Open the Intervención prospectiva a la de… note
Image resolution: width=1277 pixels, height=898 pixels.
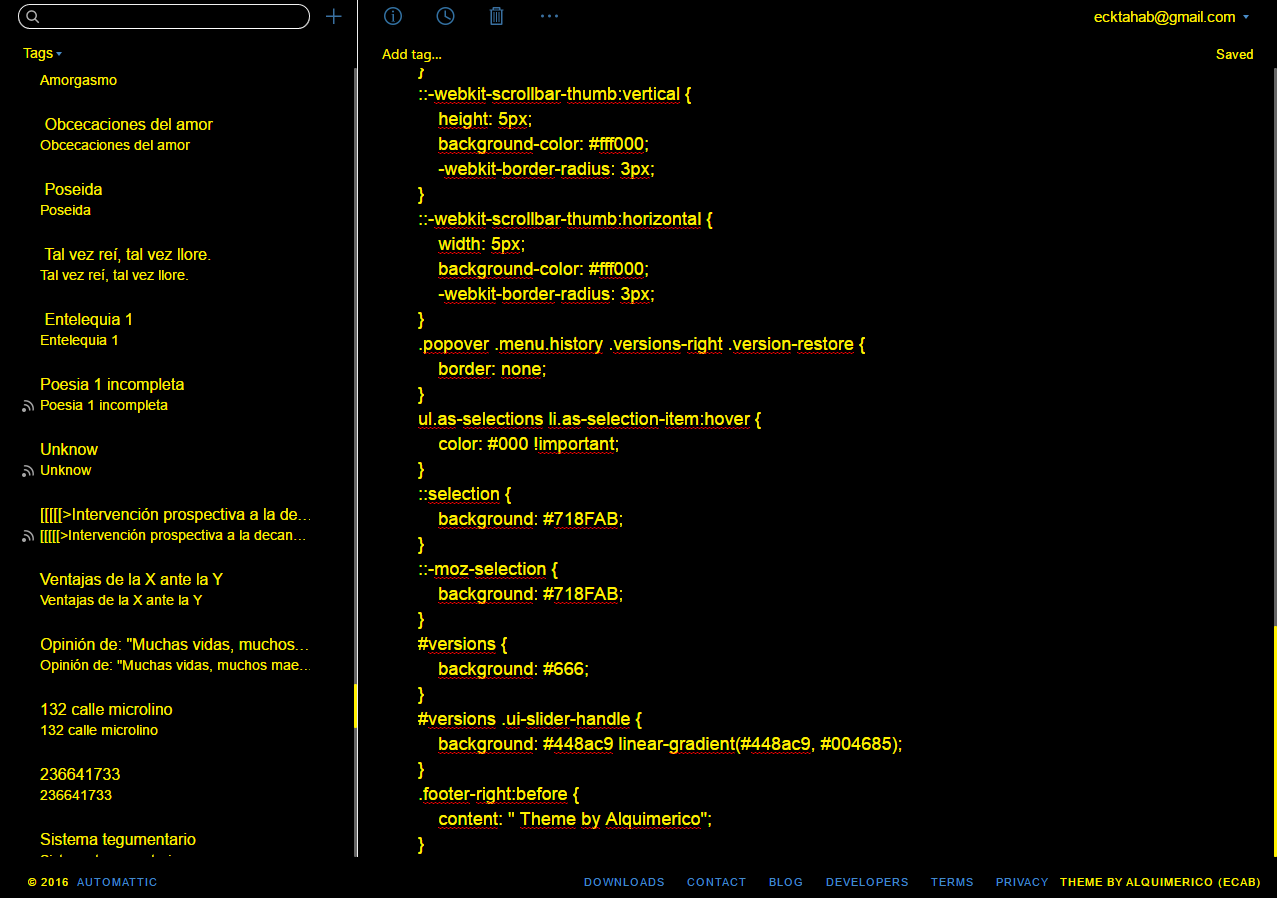click(x=177, y=524)
